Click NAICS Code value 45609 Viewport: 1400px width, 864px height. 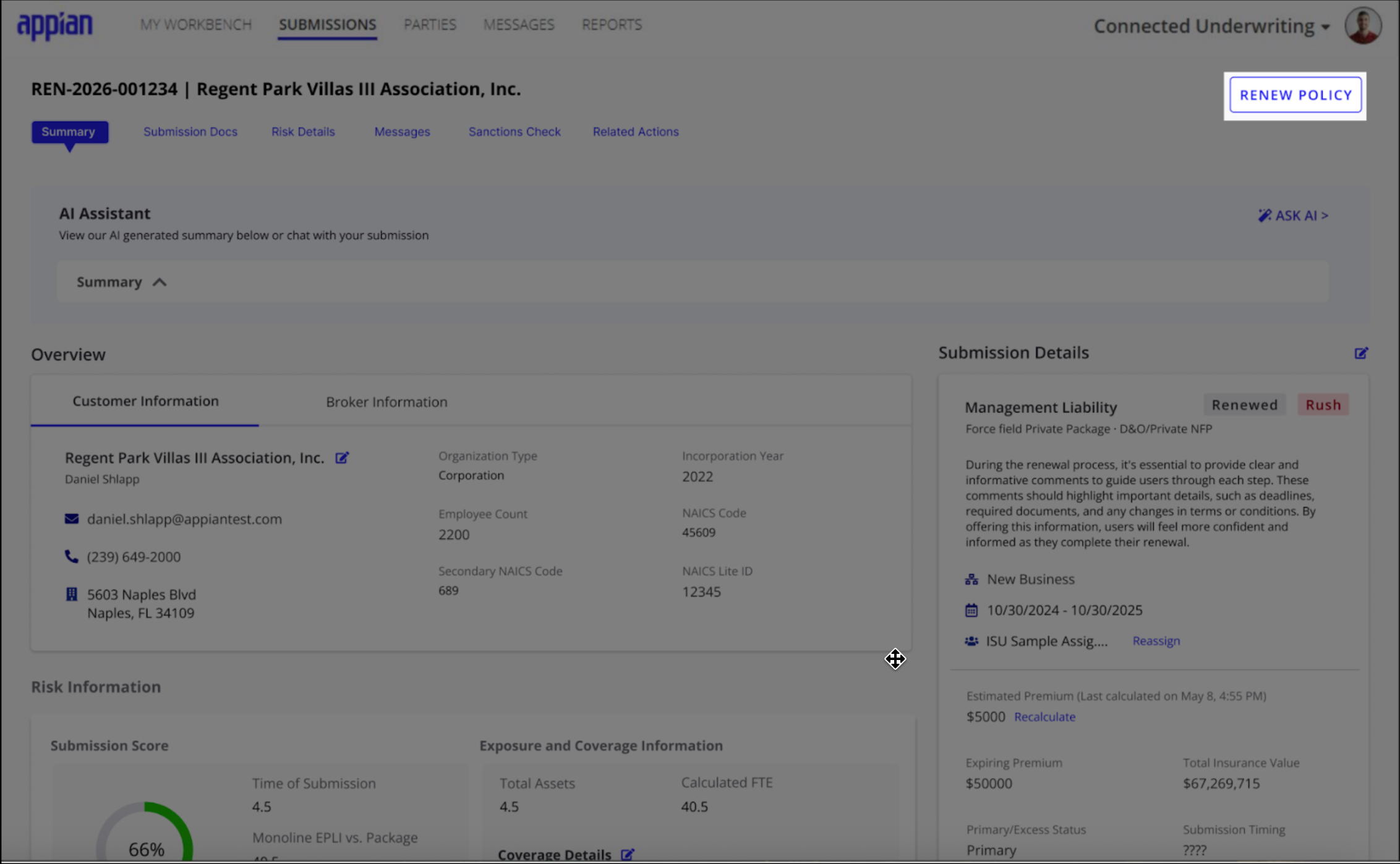699,532
